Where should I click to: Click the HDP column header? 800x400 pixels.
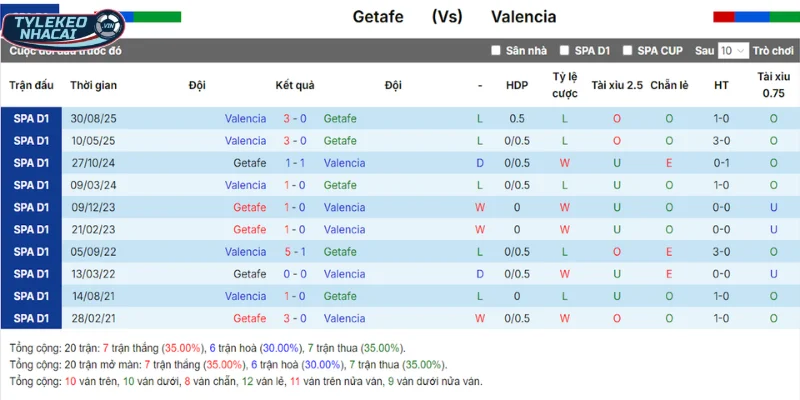[517, 85]
